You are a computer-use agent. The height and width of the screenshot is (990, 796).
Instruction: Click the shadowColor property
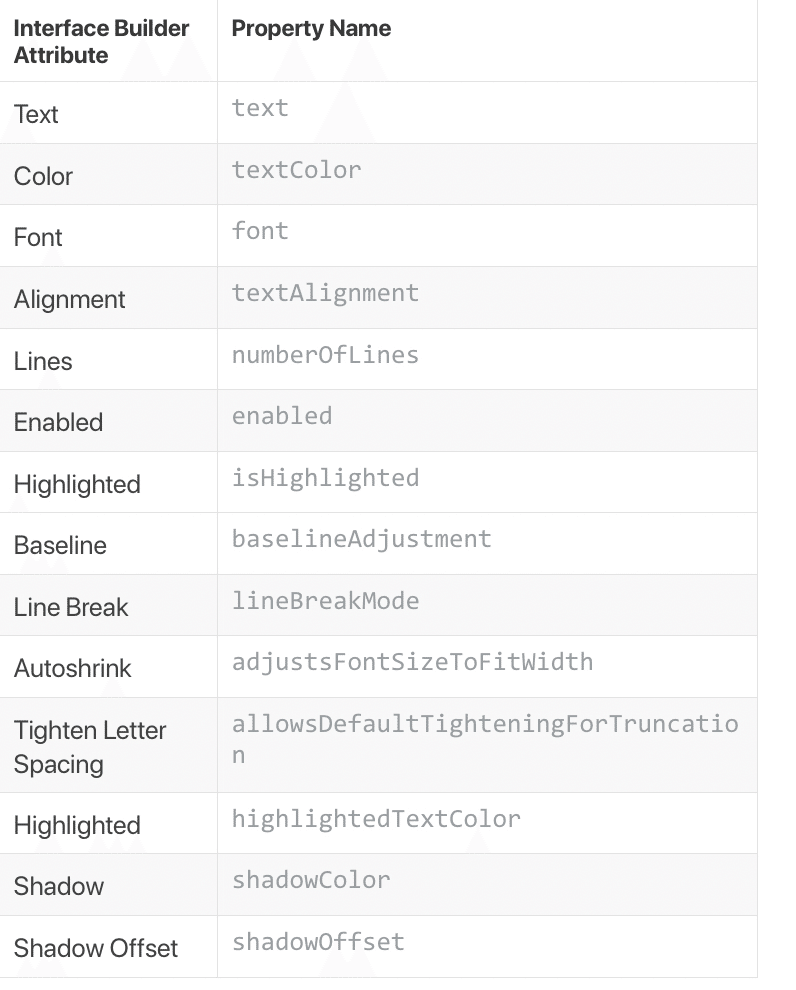point(311,880)
